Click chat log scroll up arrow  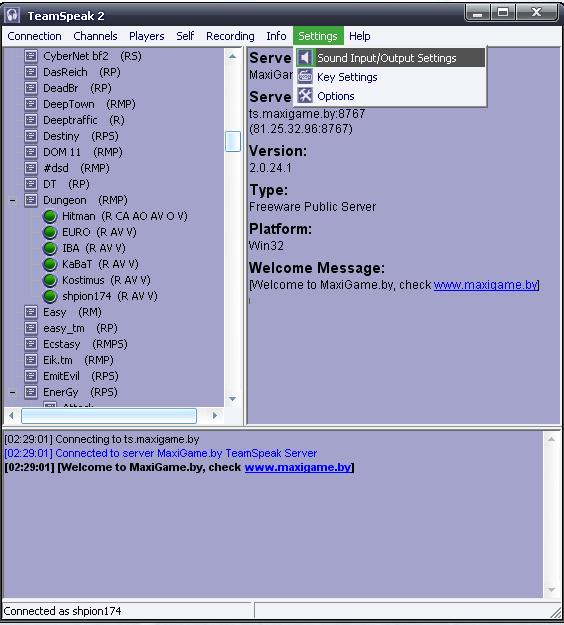(x=552, y=439)
